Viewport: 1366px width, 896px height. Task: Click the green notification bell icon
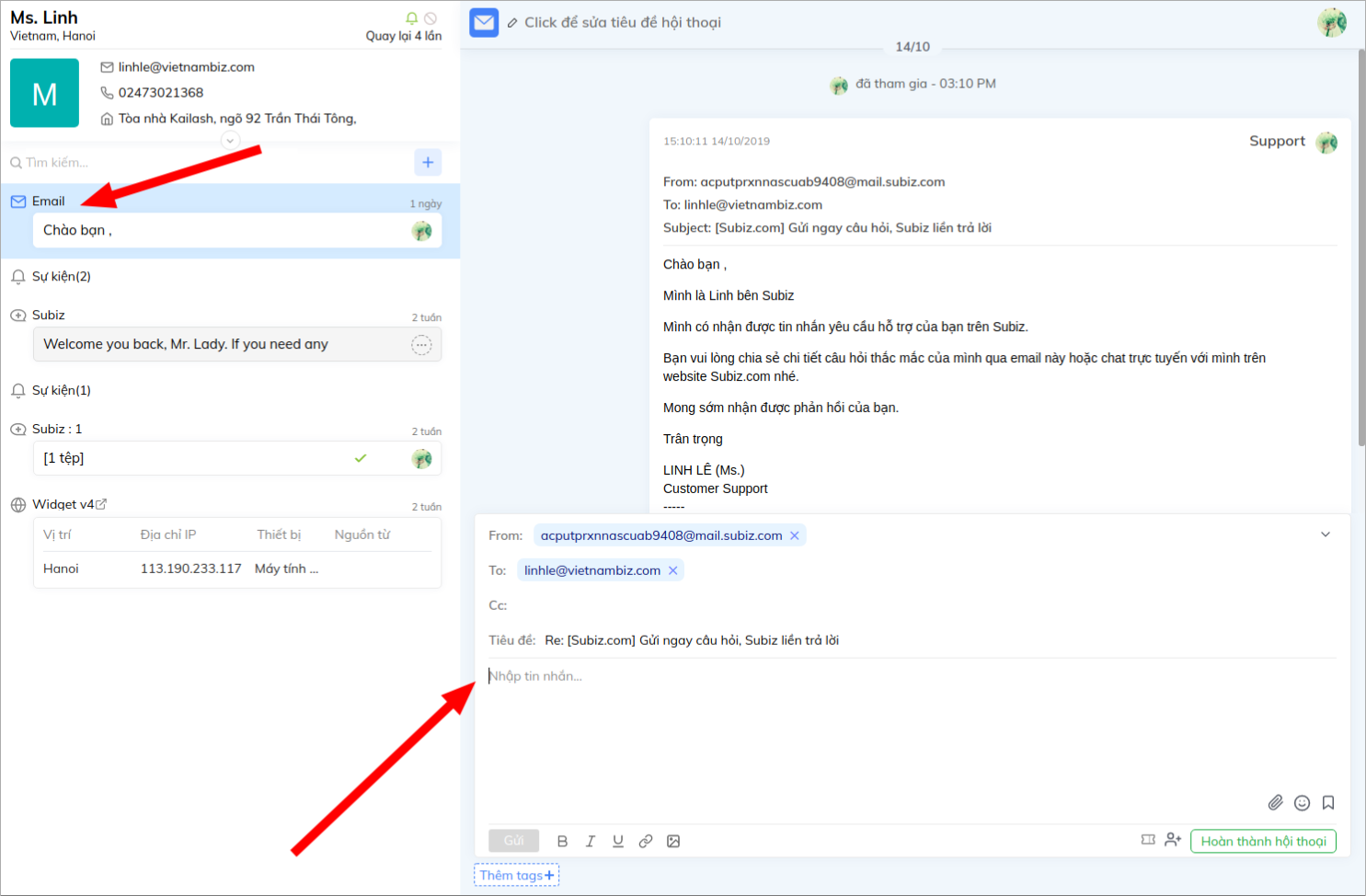[x=411, y=17]
